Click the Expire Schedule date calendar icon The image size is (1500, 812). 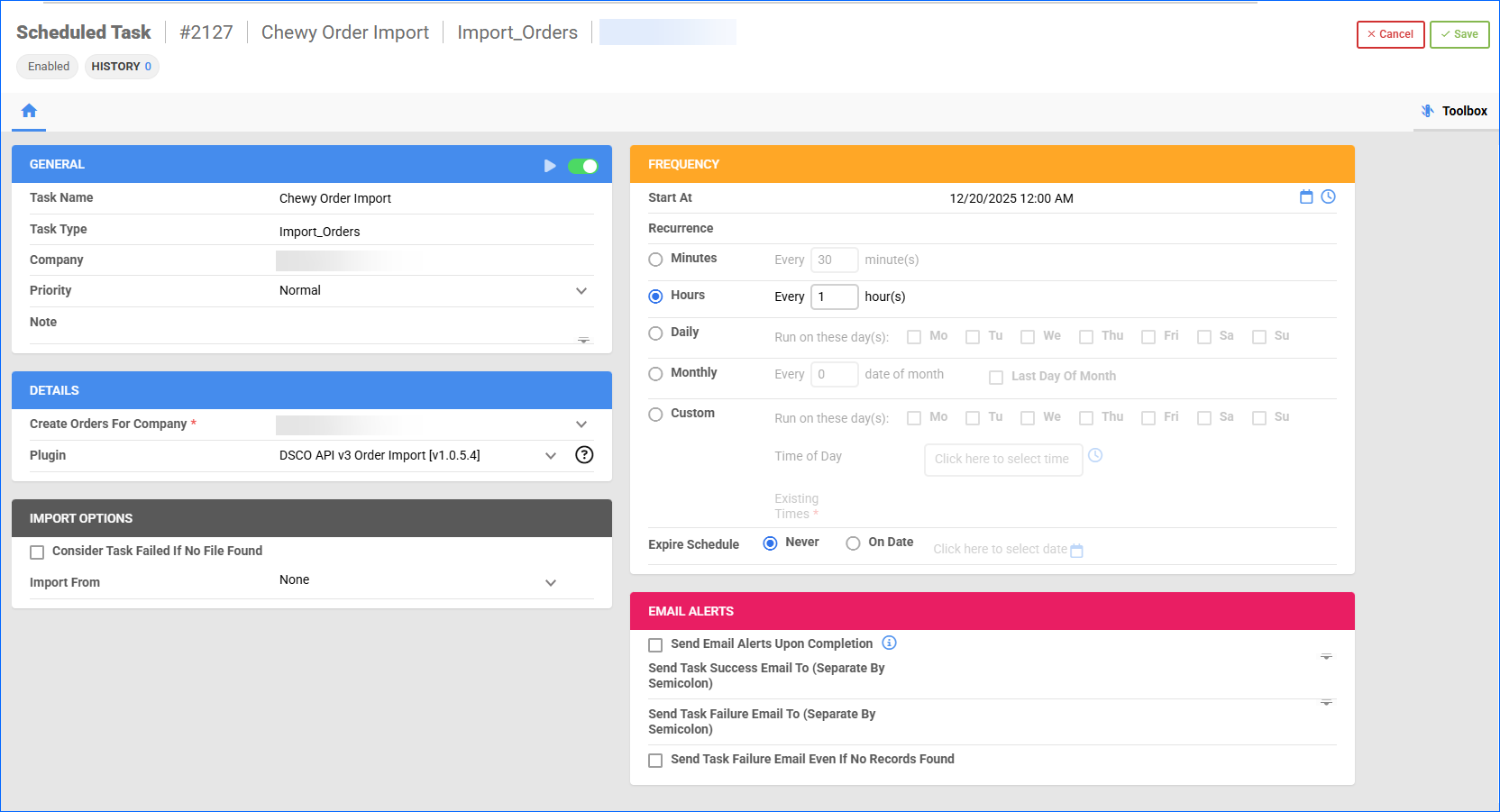click(1076, 551)
